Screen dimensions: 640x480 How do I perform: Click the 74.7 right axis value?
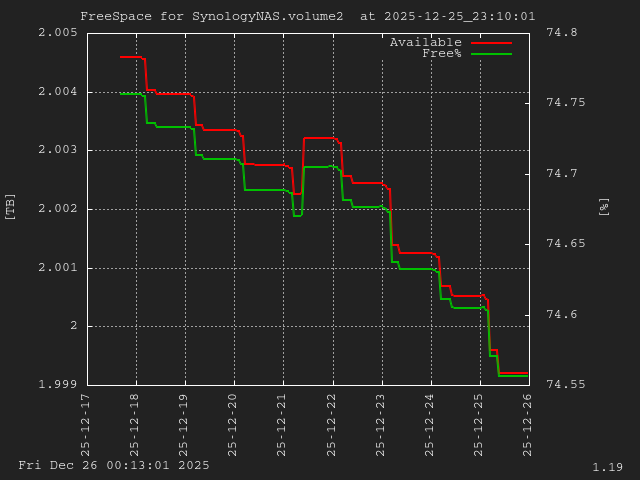[x=561, y=174]
